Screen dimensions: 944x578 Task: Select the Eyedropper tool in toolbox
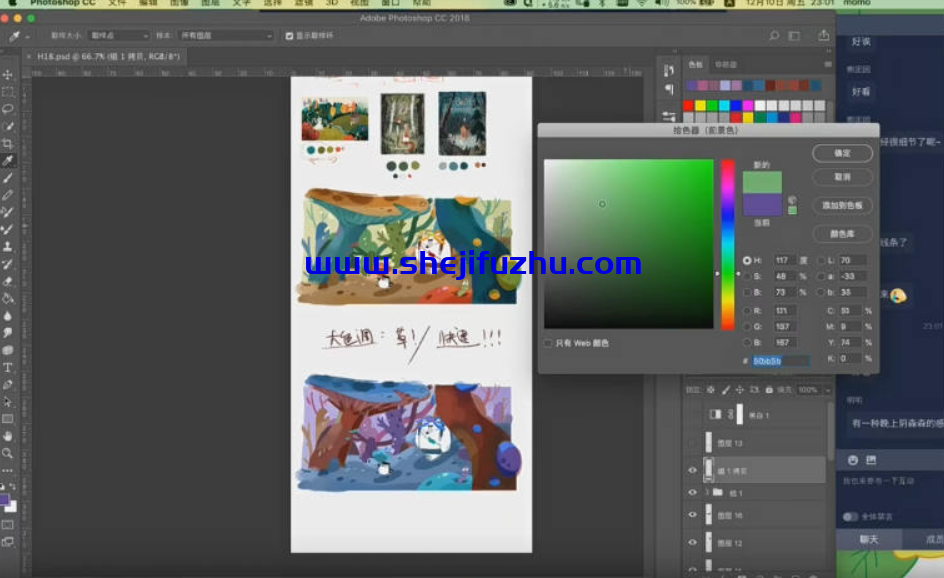tap(8, 161)
